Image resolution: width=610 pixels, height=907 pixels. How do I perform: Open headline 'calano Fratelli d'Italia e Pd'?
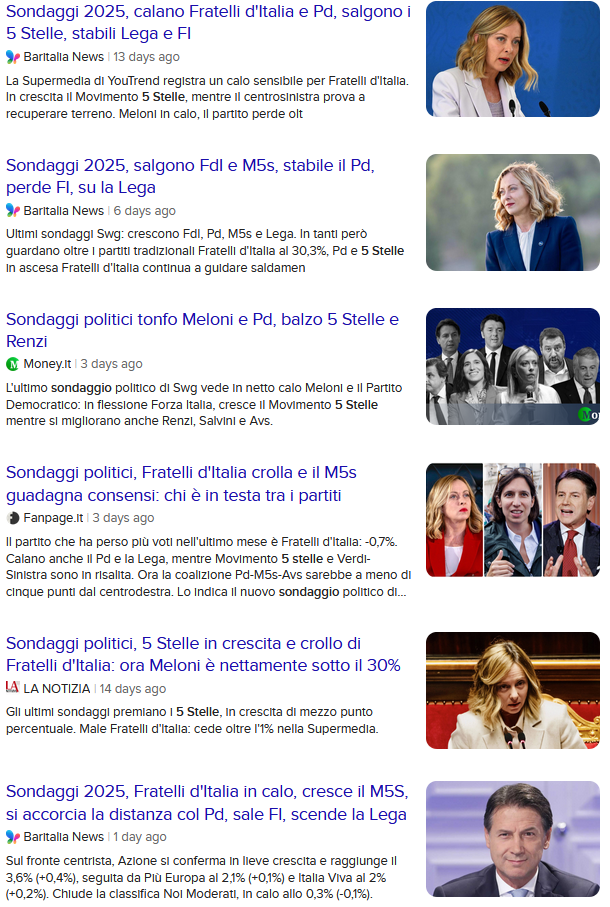(208, 23)
